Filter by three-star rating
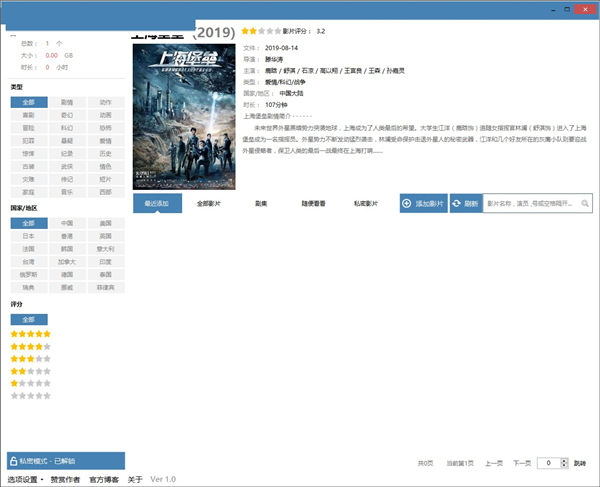Viewport: 600px width, 487px height. point(30,358)
